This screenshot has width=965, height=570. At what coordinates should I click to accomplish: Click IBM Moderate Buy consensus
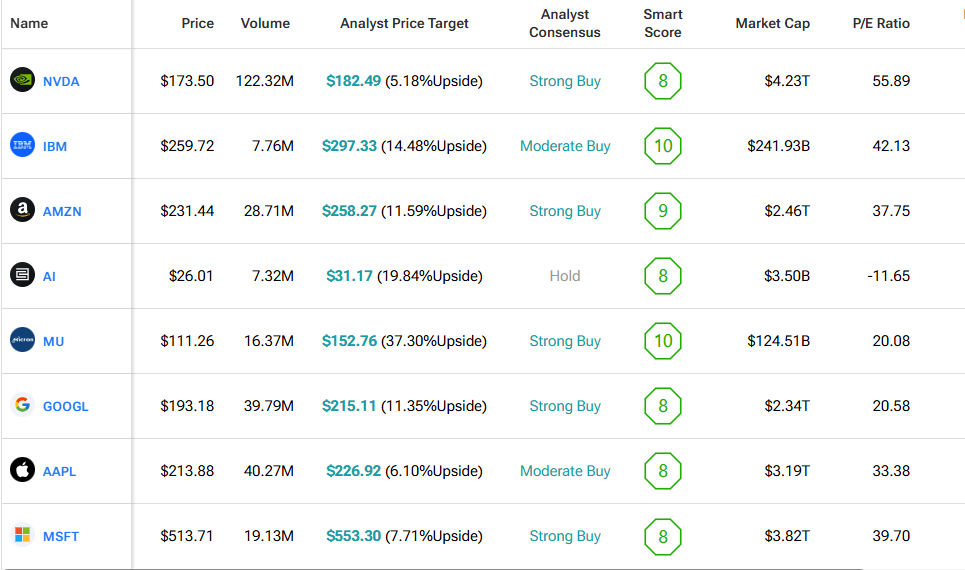click(565, 146)
